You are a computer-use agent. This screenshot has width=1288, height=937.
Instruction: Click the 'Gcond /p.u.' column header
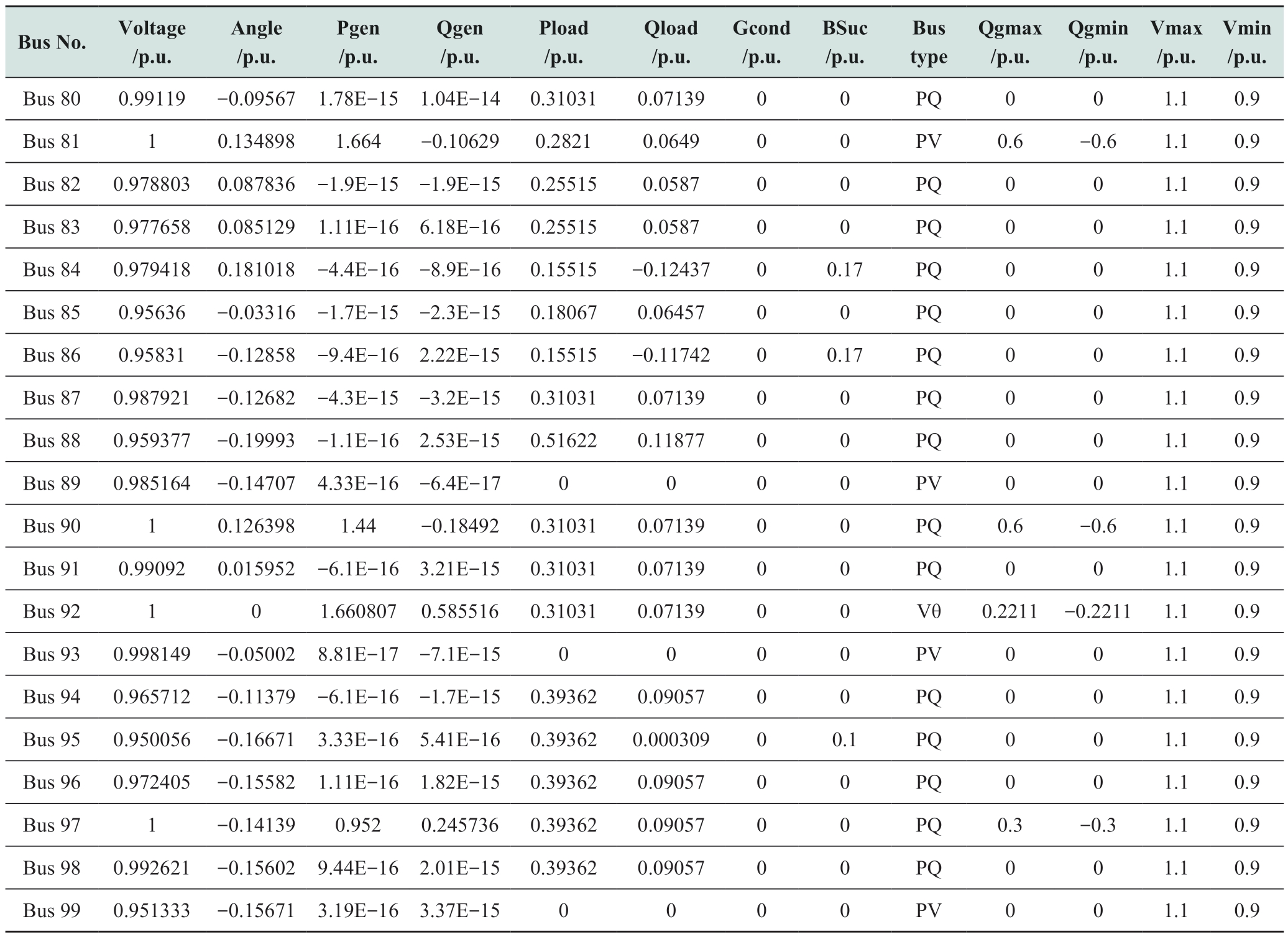[x=761, y=42]
